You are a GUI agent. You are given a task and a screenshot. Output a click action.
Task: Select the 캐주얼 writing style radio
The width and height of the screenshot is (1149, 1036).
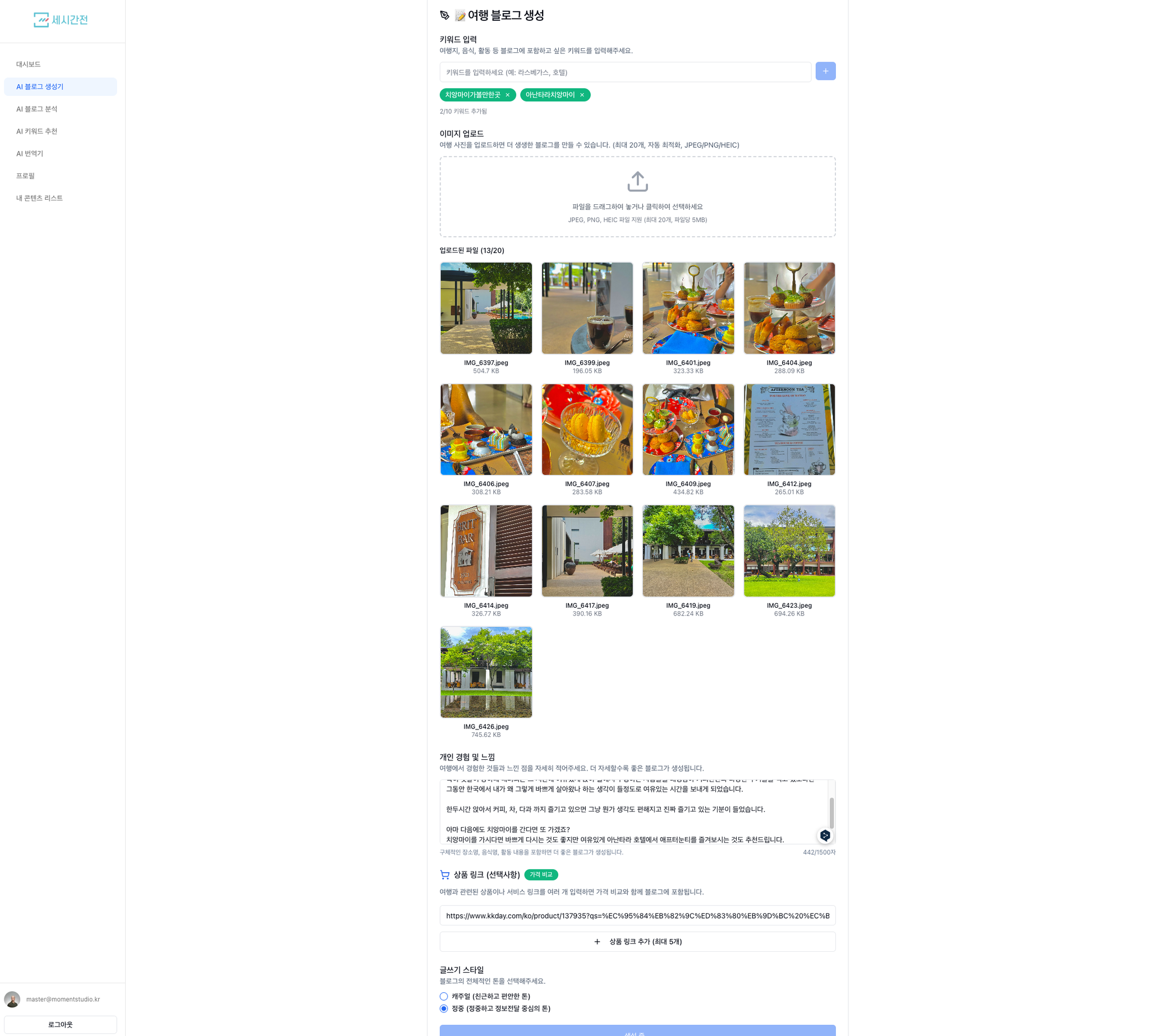point(444,996)
